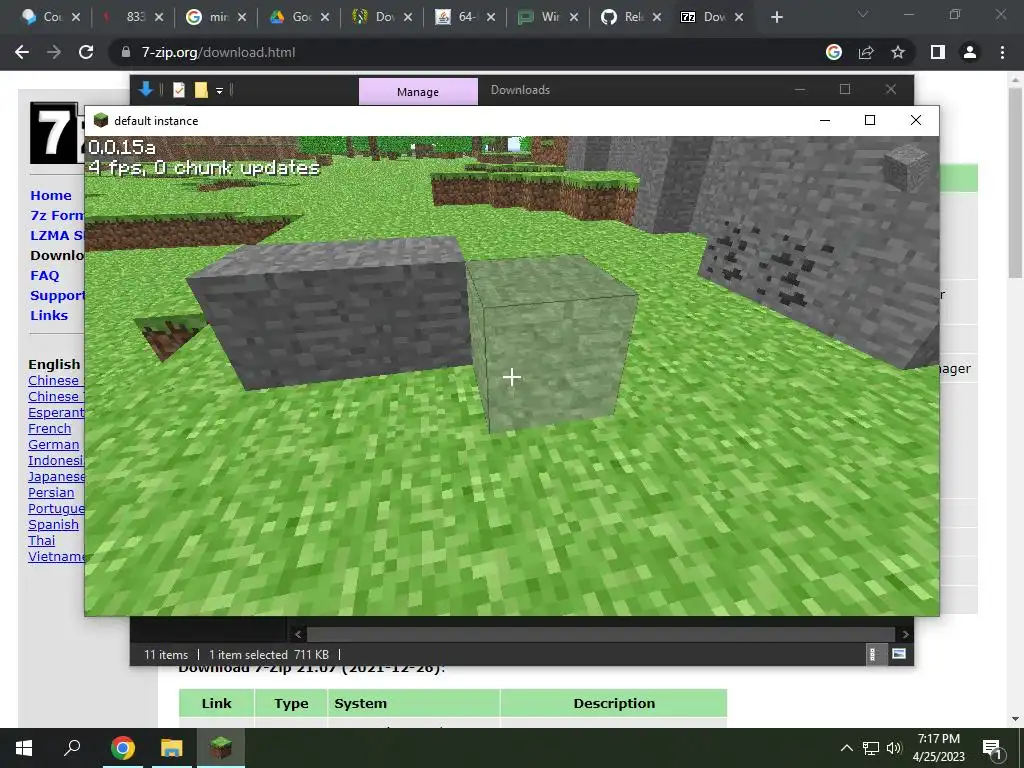Viewport: 1024px width, 768px height.
Task: Open the FAQ link on 7-Zip site
Action: pos(44,276)
